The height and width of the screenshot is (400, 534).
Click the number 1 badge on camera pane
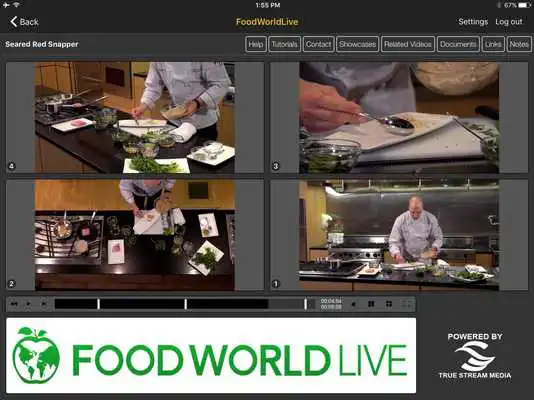coord(276,284)
